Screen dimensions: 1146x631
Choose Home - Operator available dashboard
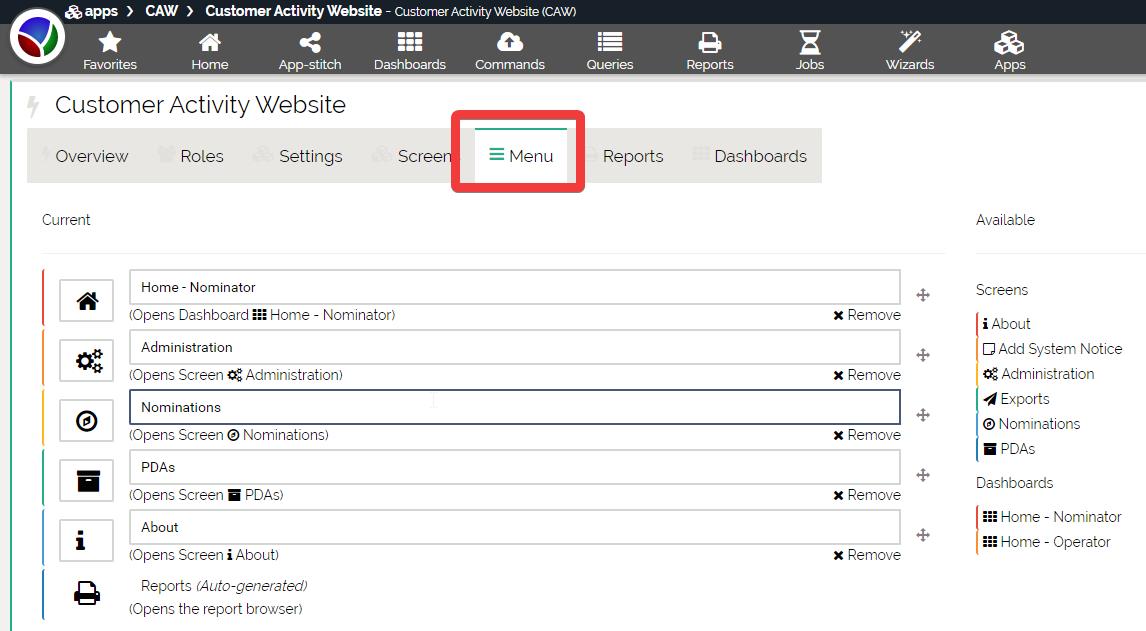[x=1055, y=542]
